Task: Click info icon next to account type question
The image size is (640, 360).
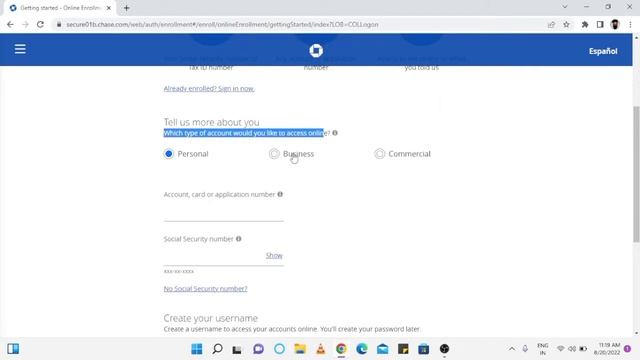Action: [335, 133]
